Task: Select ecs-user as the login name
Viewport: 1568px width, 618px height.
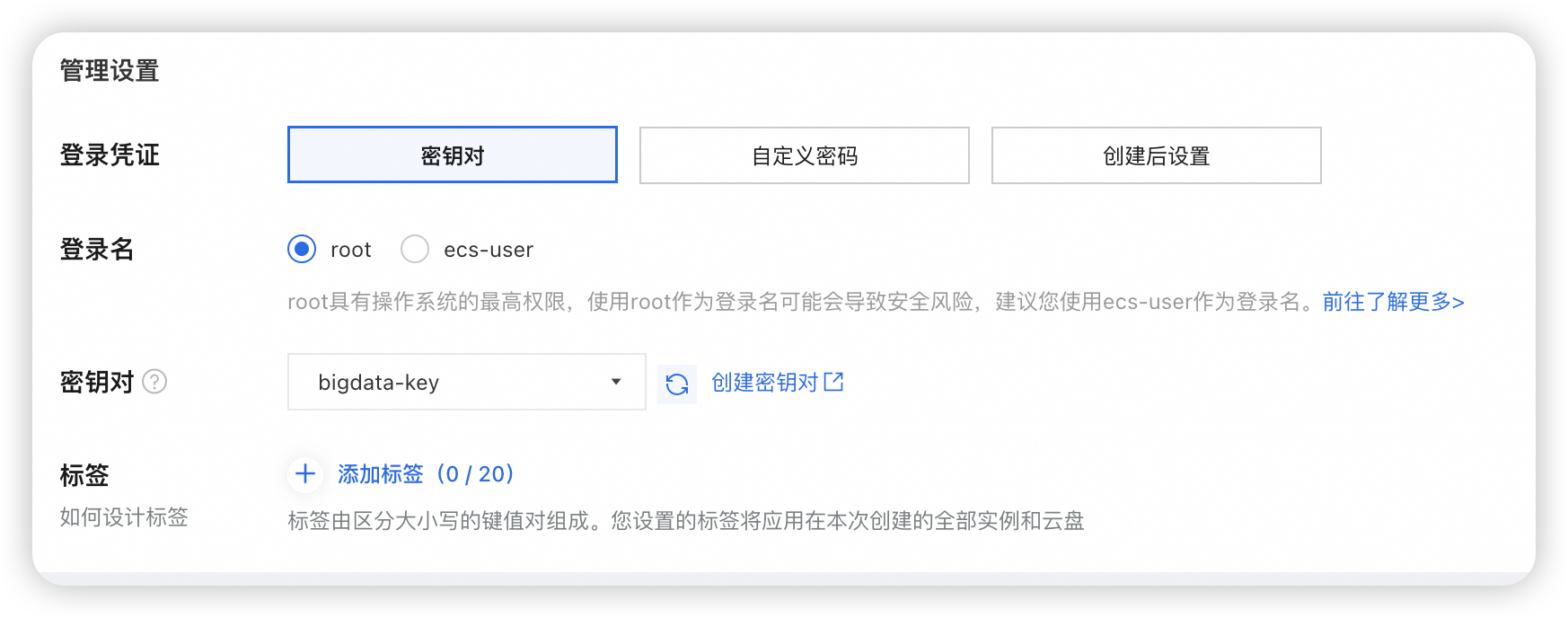Action: tap(415, 250)
